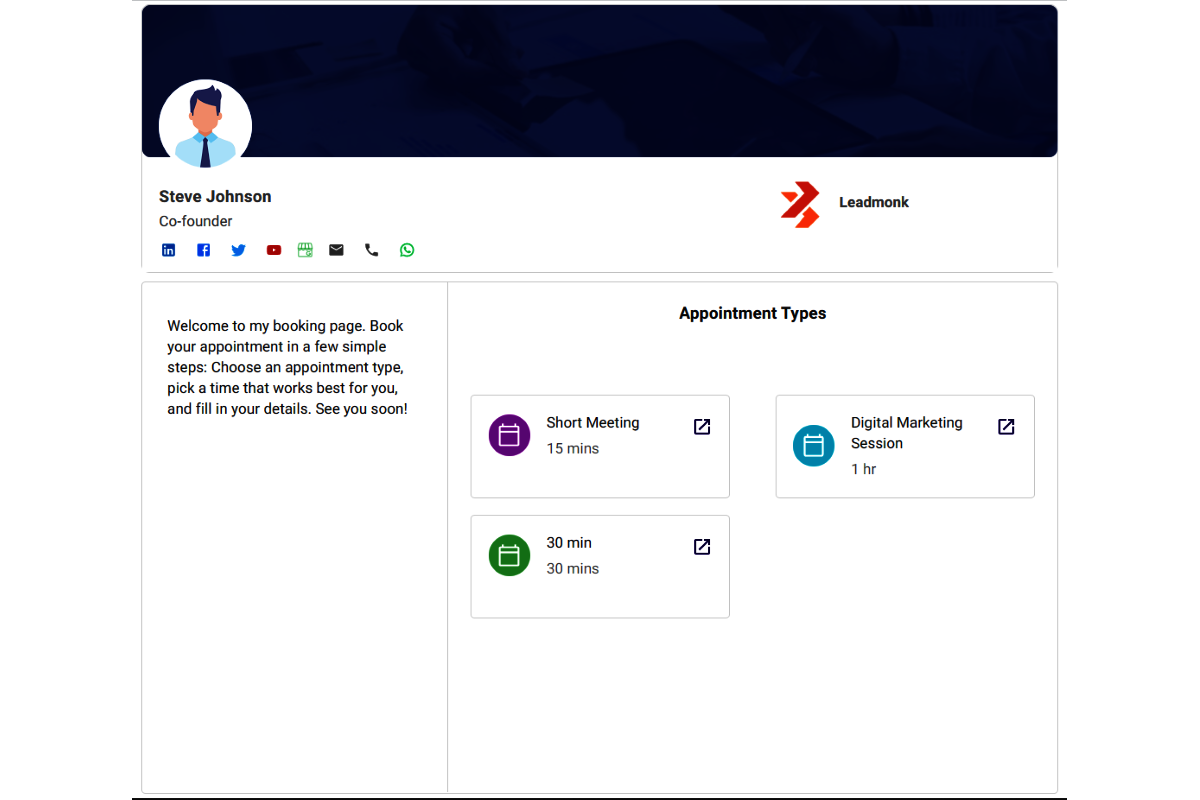Select the green 30 min calendar icon
Screen dimensions: 1200x800
click(509, 555)
